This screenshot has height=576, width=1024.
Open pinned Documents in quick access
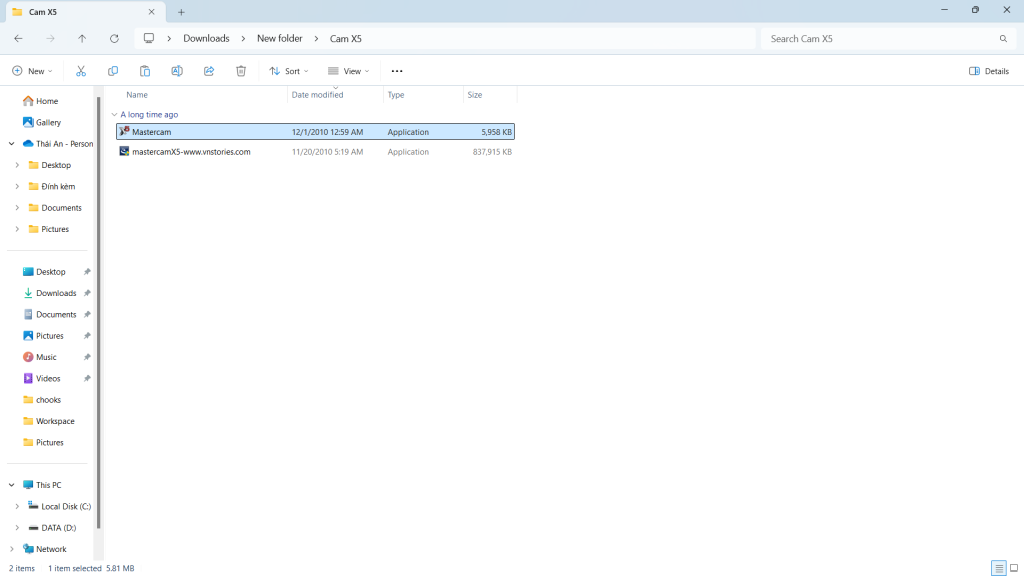tap(56, 315)
